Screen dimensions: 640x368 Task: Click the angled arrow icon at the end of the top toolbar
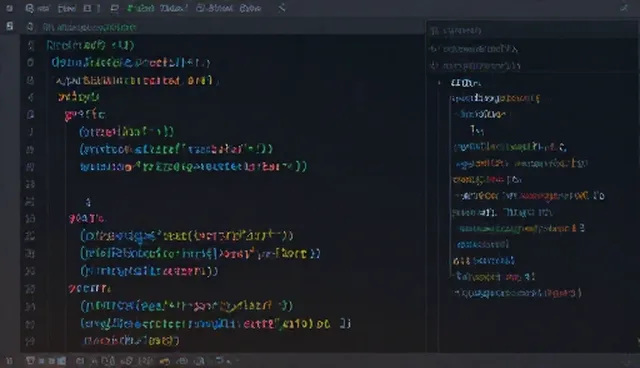[x=282, y=7]
